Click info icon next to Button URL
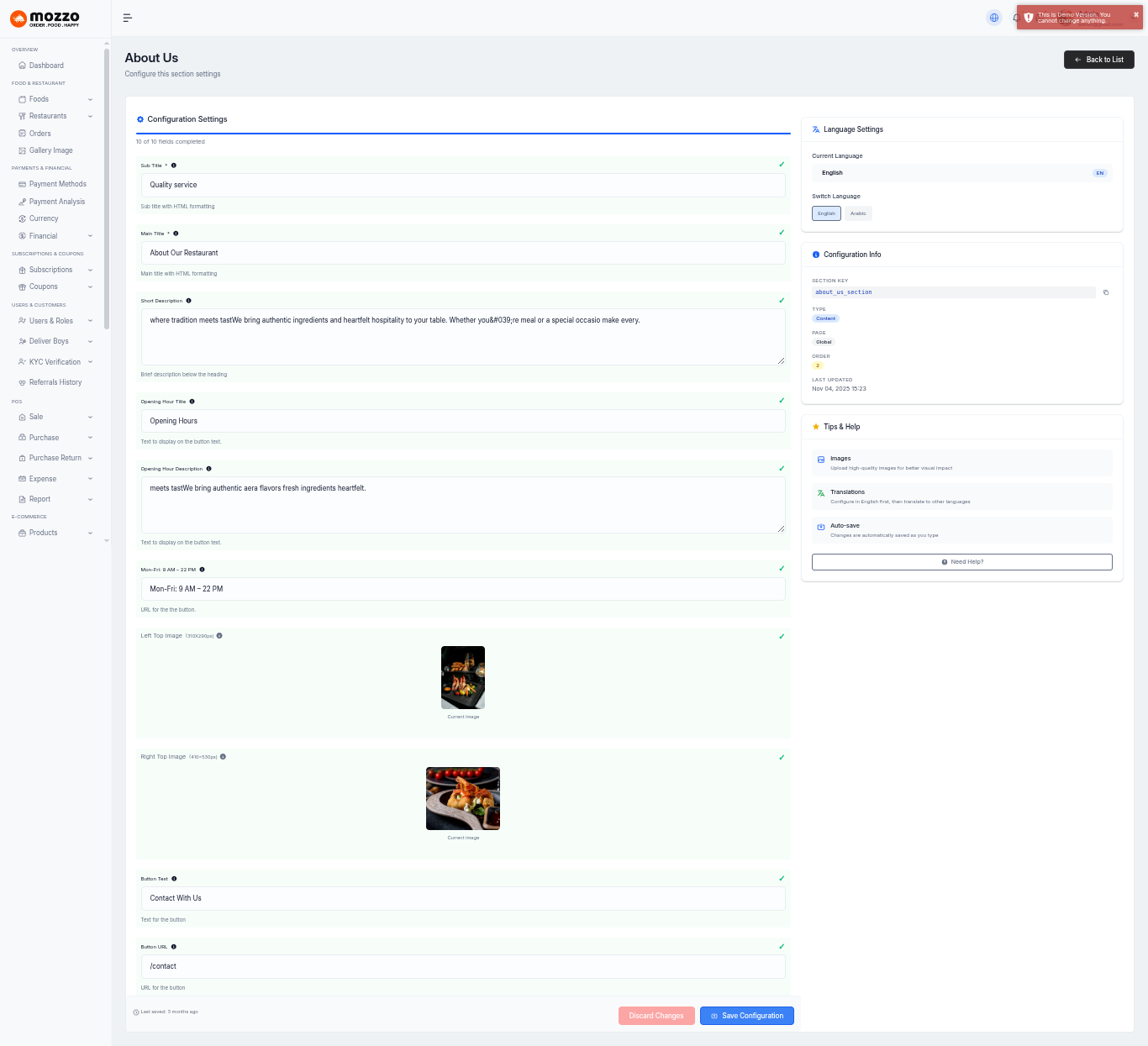Viewport: 1148px width, 1046px height. (x=174, y=947)
